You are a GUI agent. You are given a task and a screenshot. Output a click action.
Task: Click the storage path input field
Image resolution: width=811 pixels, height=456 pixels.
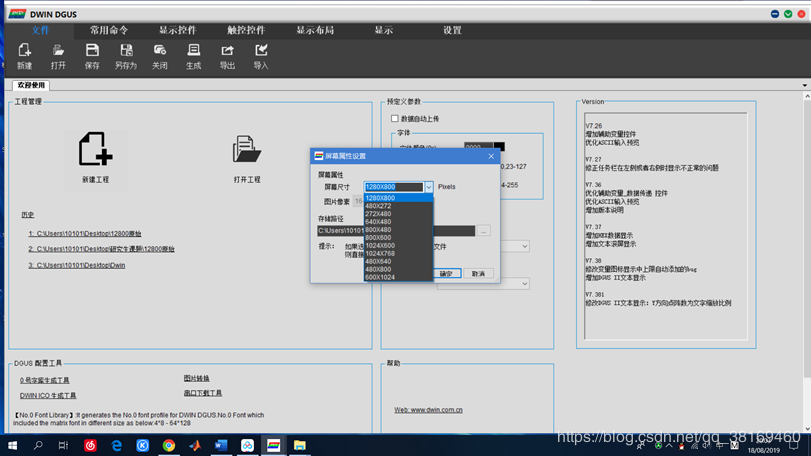click(396, 231)
